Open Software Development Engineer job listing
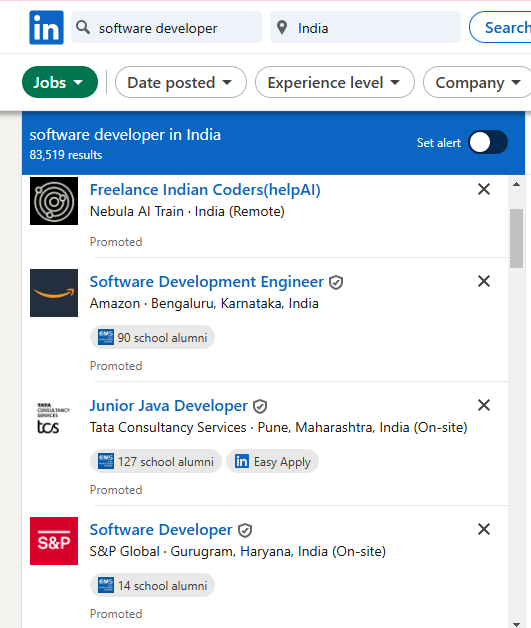The width and height of the screenshot is (531, 628). (x=207, y=282)
